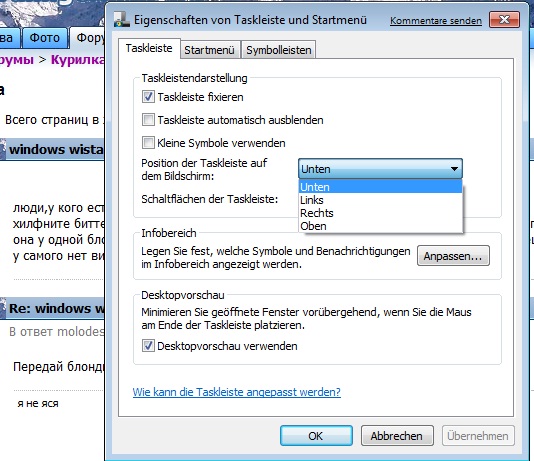Switch to the Startmenü tab
Viewport: 534px width, 461px height.
pos(209,50)
